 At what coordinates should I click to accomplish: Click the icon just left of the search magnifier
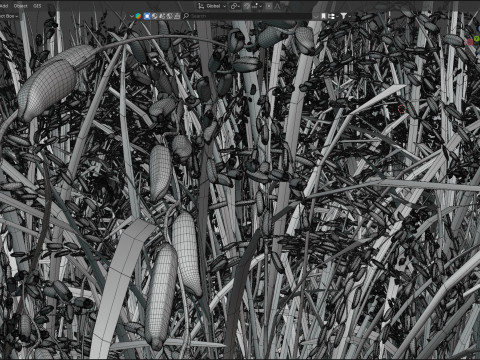point(177,16)
